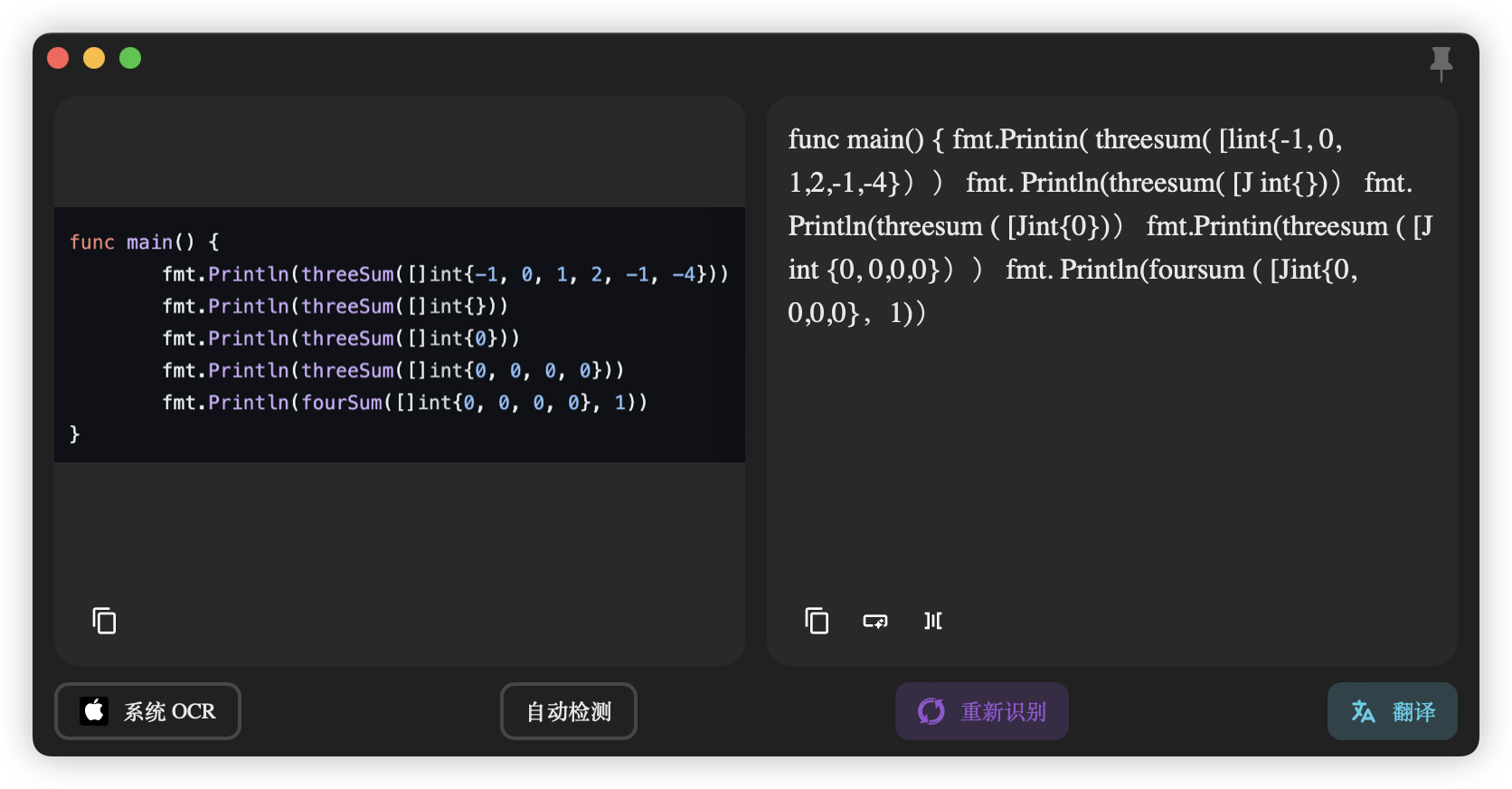Click the code line containing fourSum
Viewport: 1512px width, 789px height.
point(405,403)
